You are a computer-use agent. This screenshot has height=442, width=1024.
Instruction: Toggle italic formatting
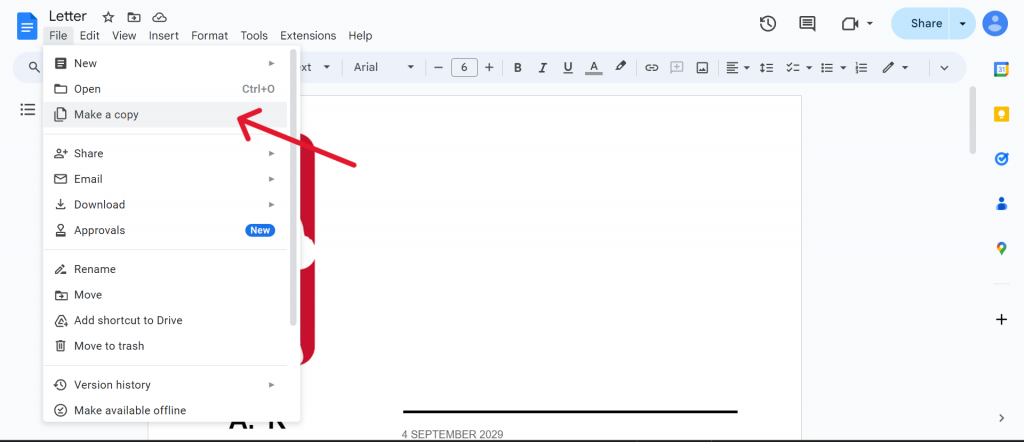(x=542, y=67)
